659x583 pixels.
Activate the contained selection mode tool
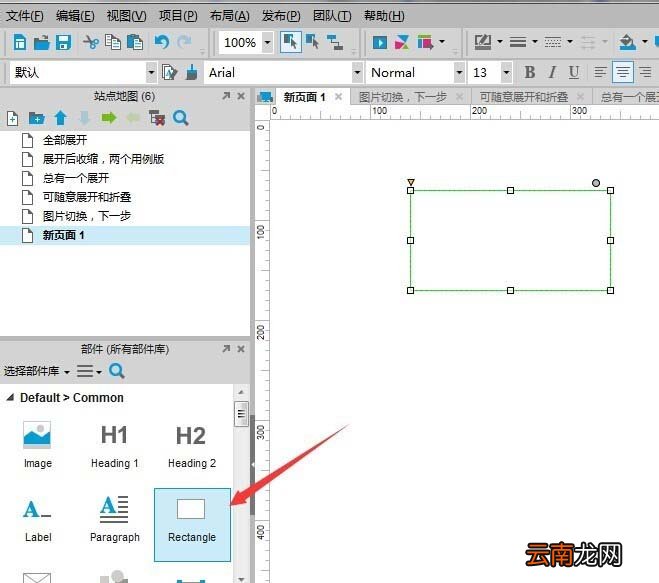(312, 42)
